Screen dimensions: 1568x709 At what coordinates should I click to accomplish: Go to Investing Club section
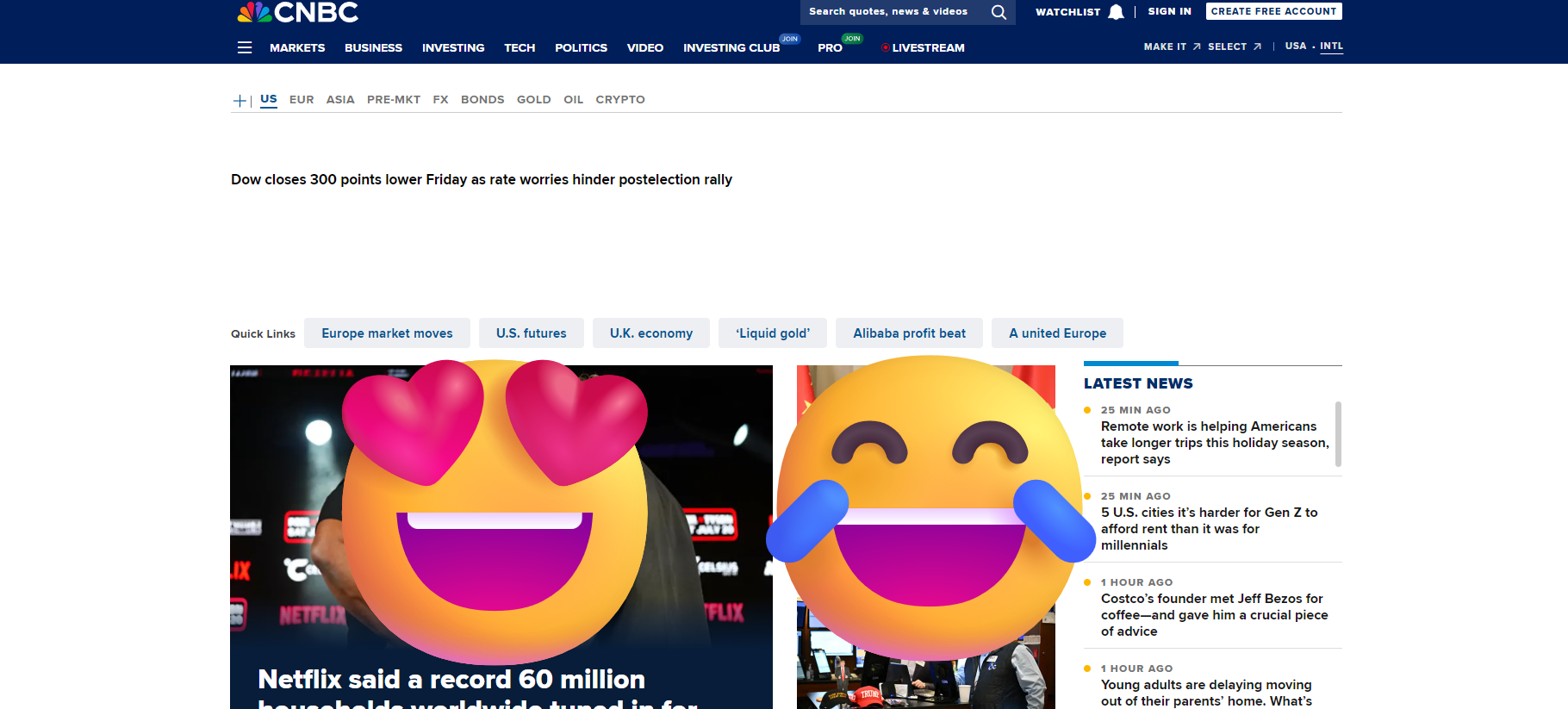click(731, 47)
